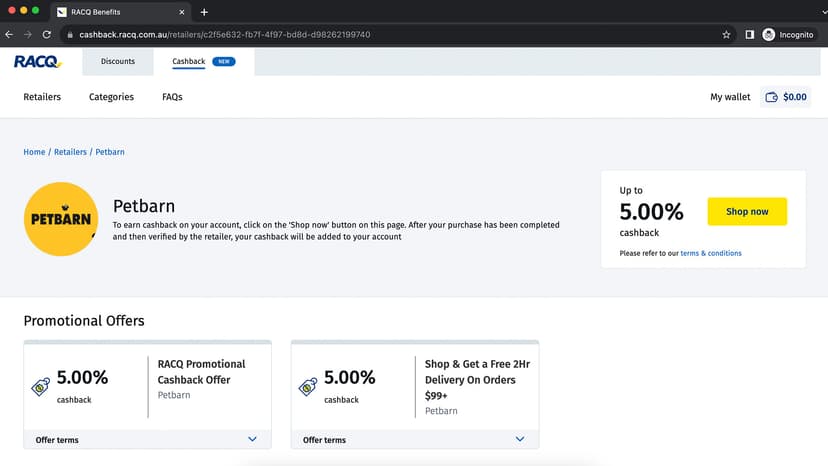Click the tag icon on Free 2Hr Delivery offer

pos(308,387)
